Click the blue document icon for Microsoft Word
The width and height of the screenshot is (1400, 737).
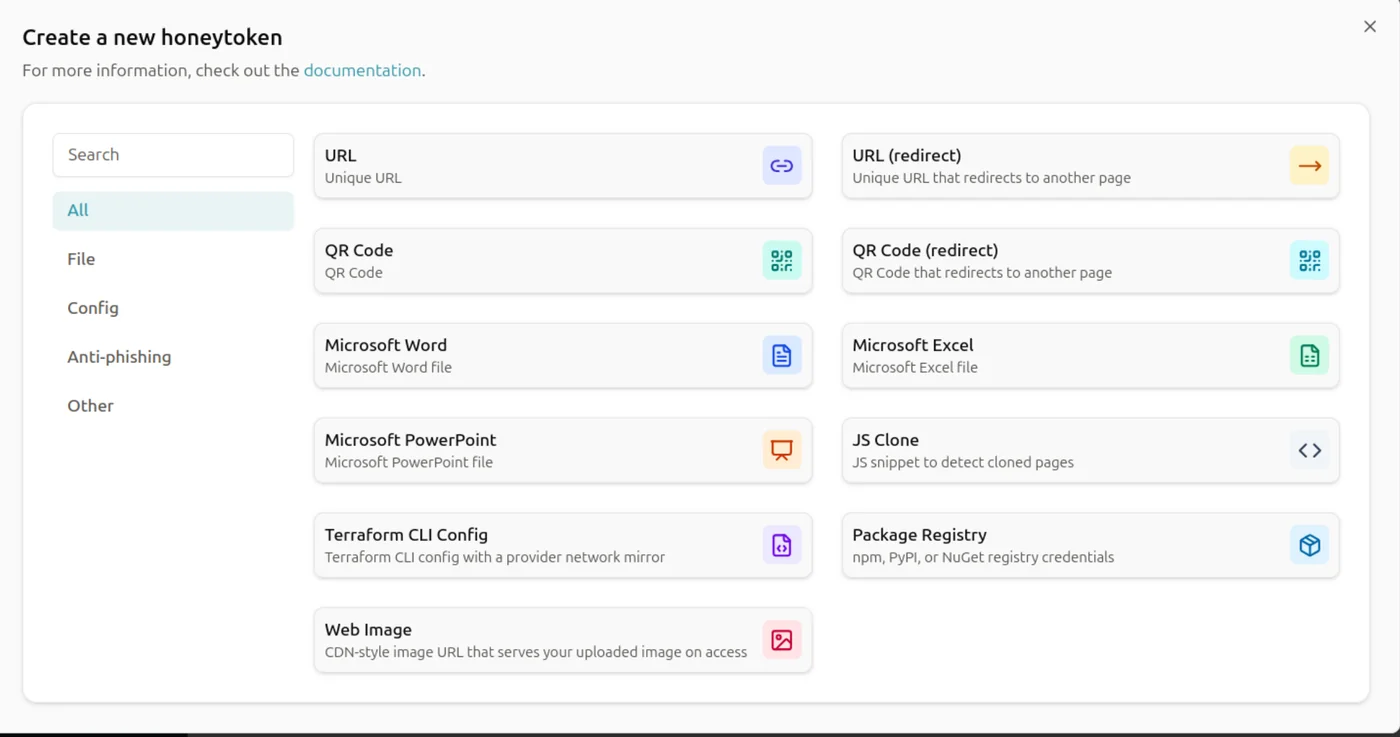782,355
